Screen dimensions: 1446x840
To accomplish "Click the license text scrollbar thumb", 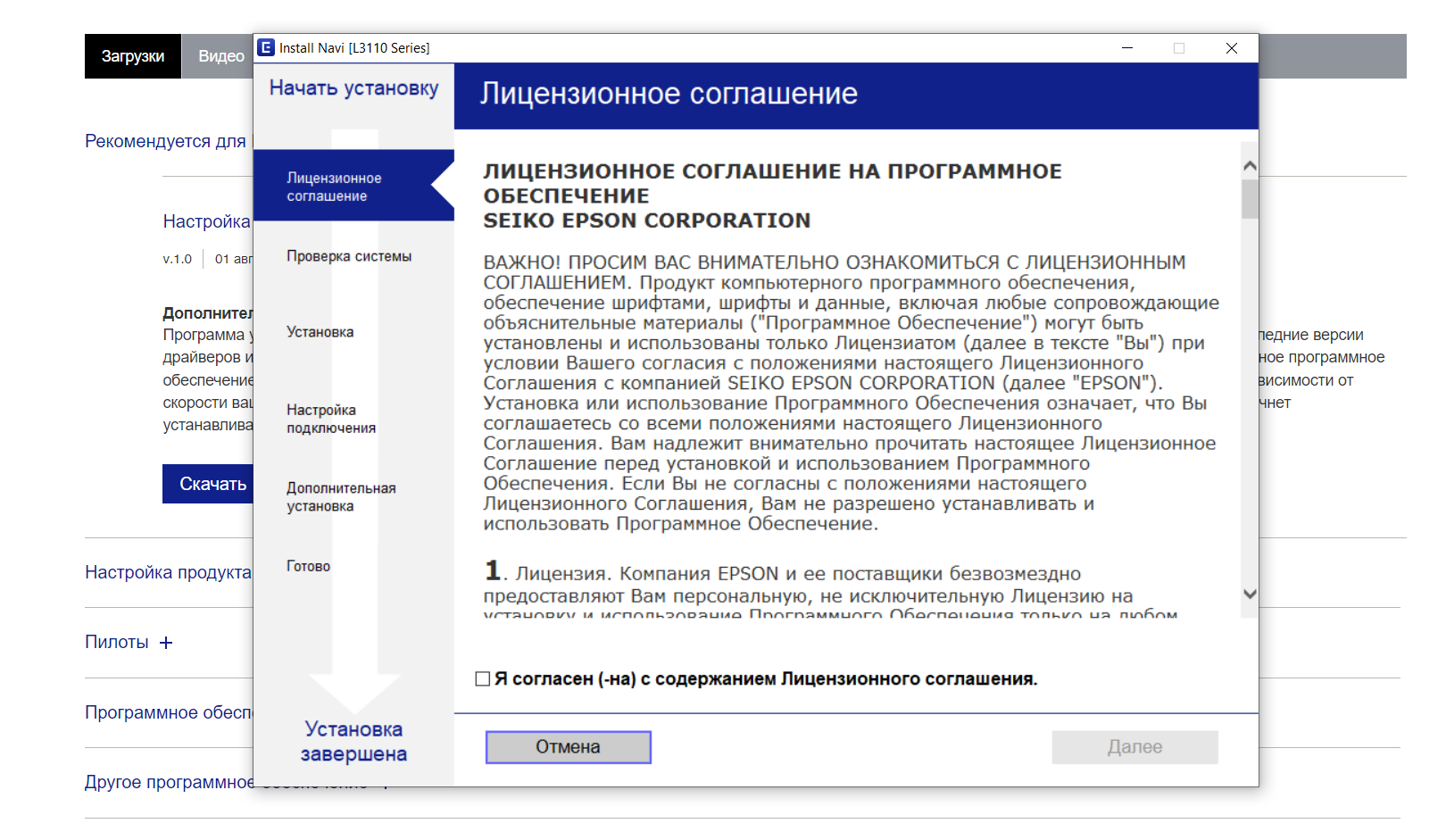I will coord(1250,199).
